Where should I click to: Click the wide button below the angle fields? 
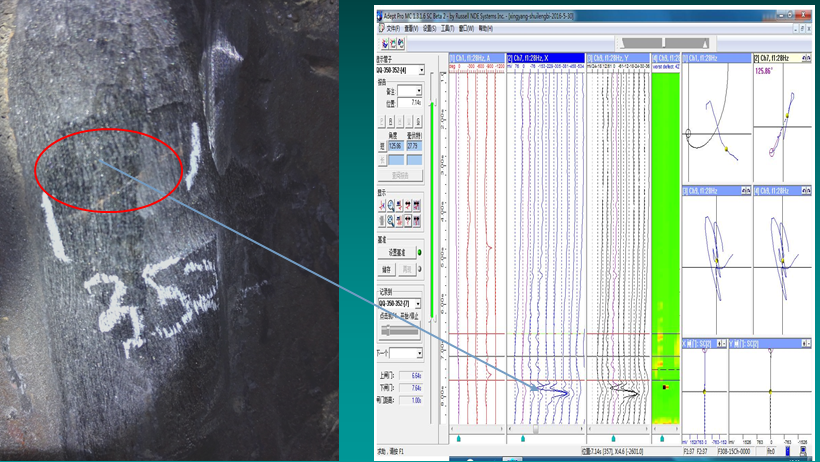coord(400,175)
